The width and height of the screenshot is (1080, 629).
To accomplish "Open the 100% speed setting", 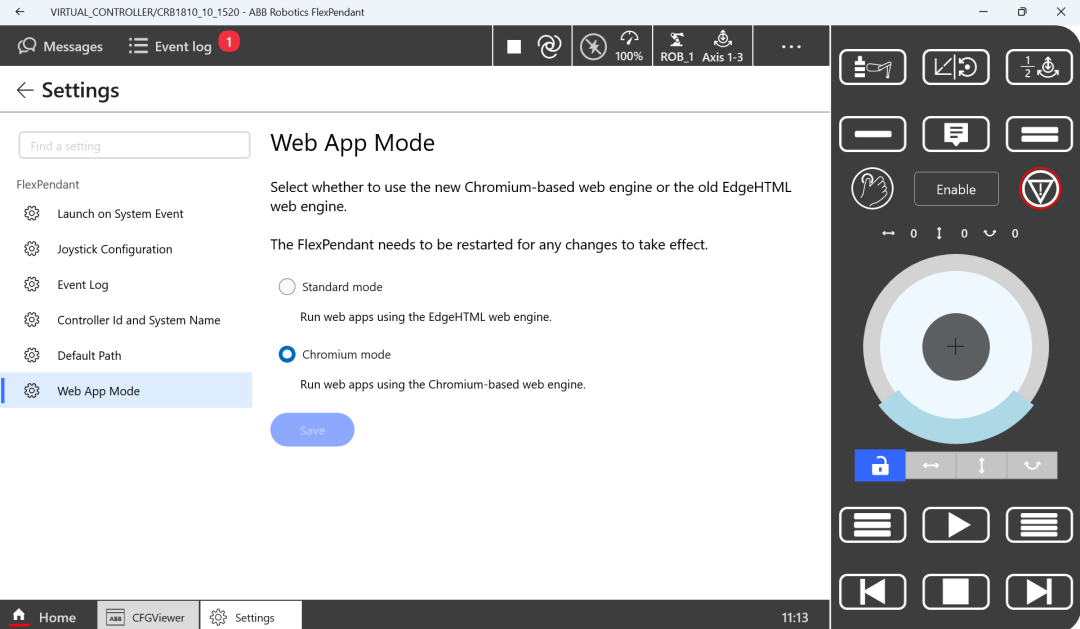I will point(629,46).
